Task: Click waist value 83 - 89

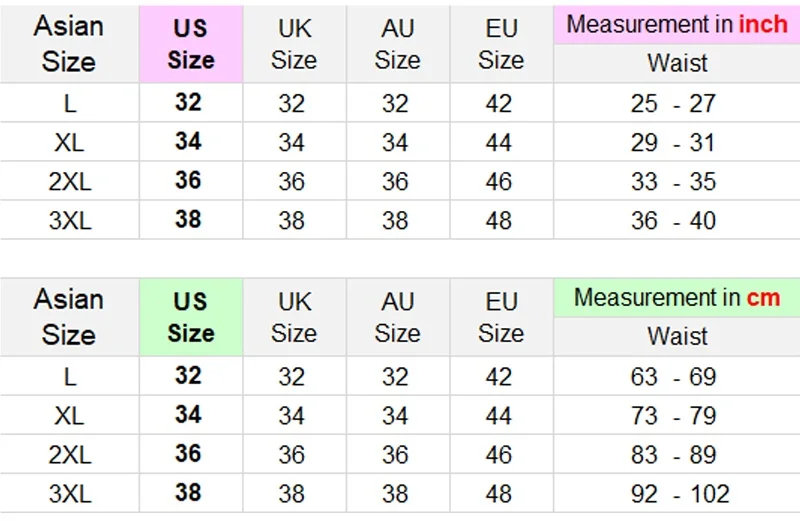Action: (x=673, y=455)
